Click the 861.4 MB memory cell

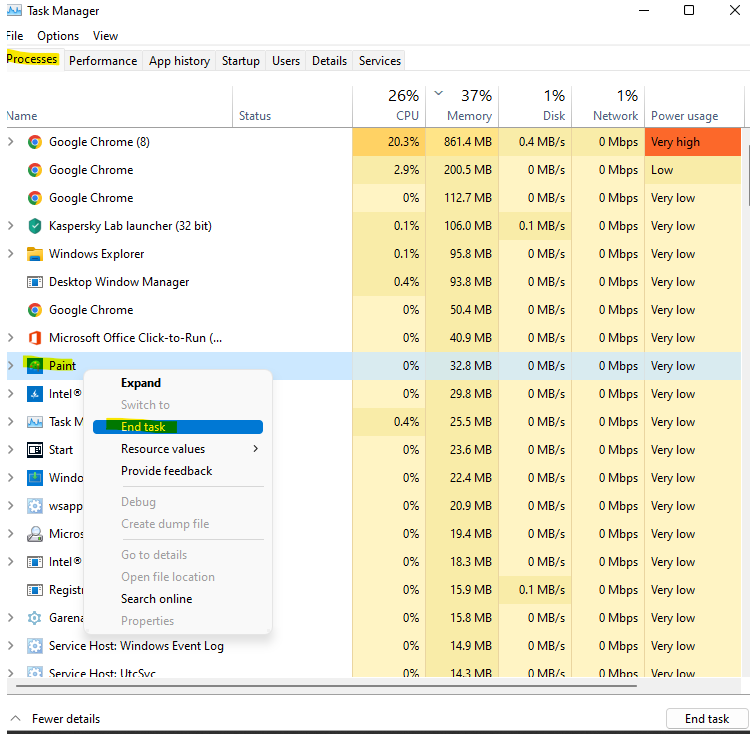point(462,142)
